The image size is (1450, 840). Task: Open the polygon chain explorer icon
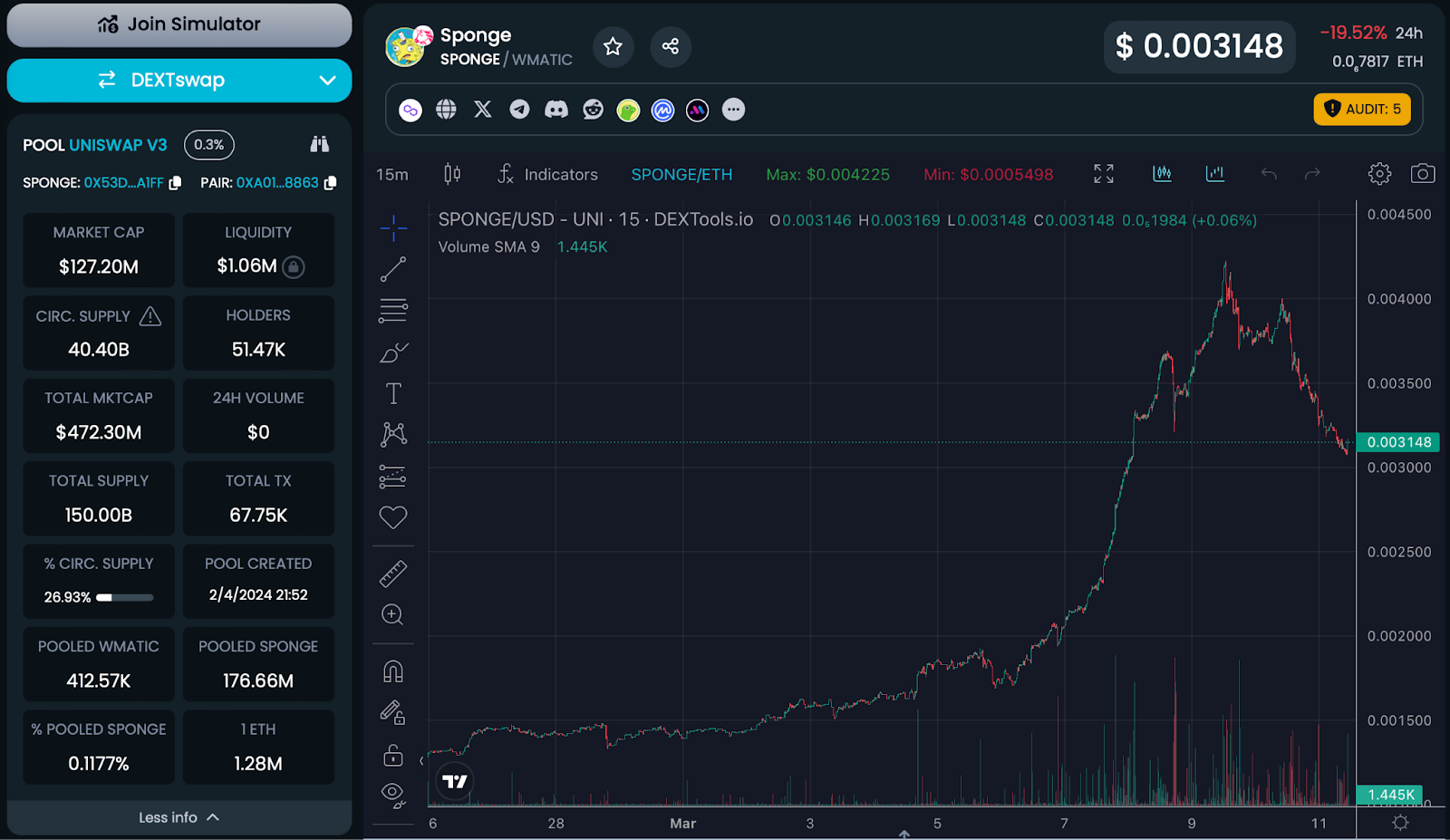(x=411, y=111)
